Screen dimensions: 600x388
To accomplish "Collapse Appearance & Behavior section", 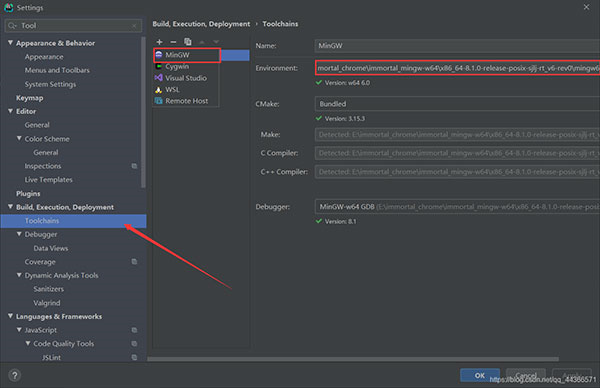I will pyautogui.click(x=10, y=43).
